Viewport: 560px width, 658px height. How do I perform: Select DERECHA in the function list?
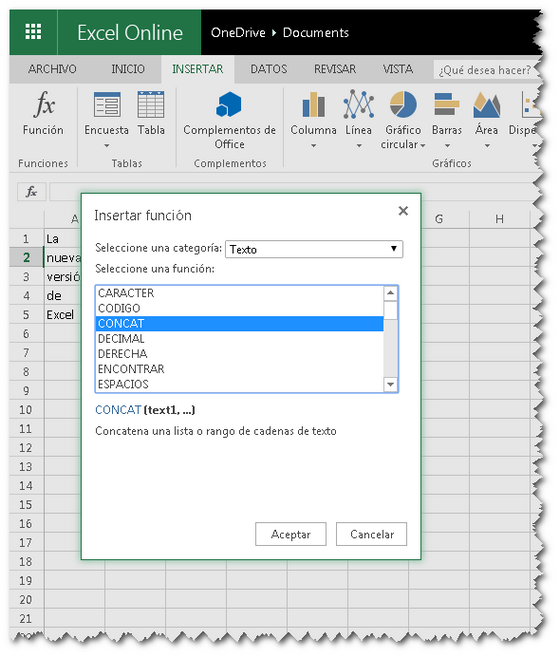(x=240, y=354)
